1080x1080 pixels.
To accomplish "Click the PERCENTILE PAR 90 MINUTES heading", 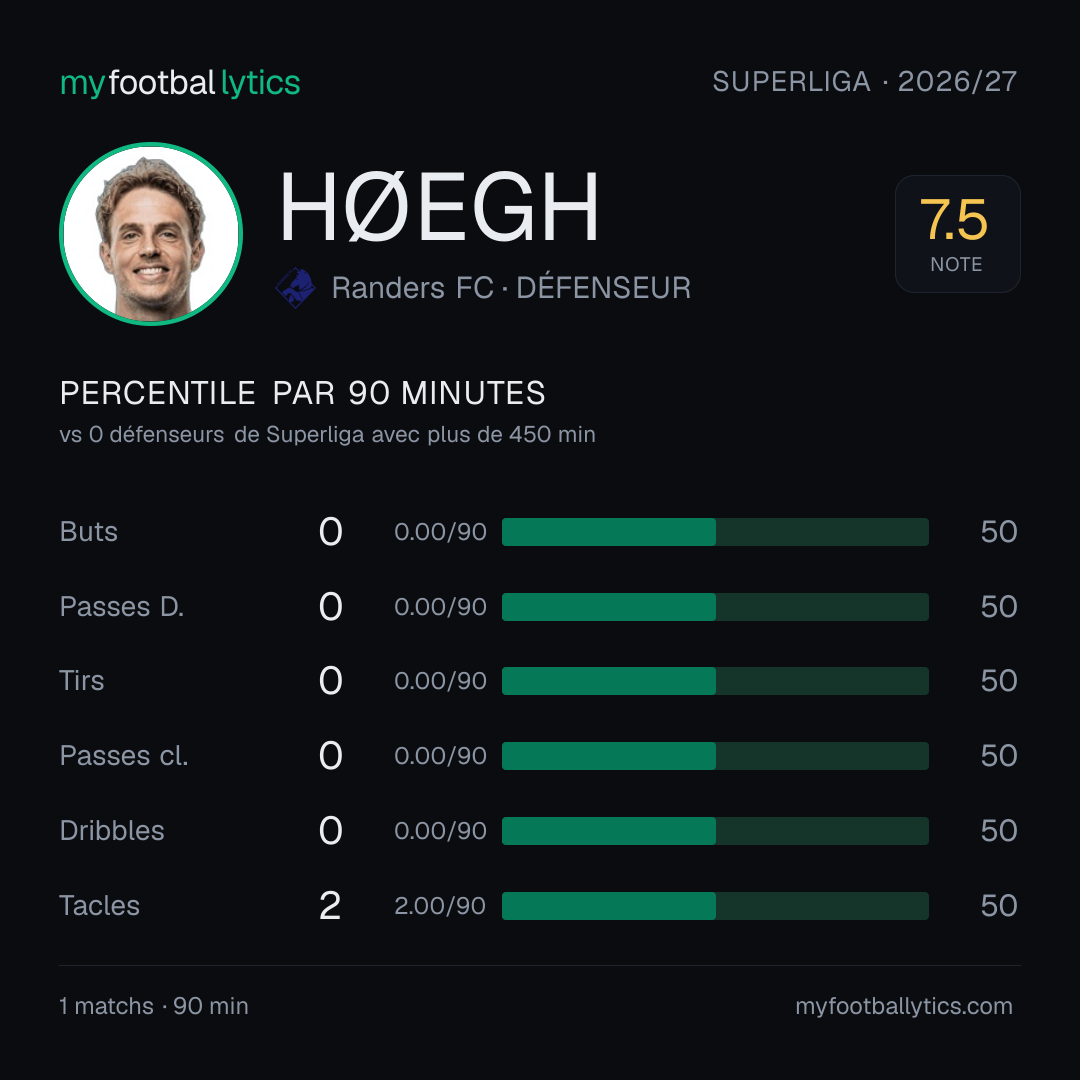I will (302, 393).
